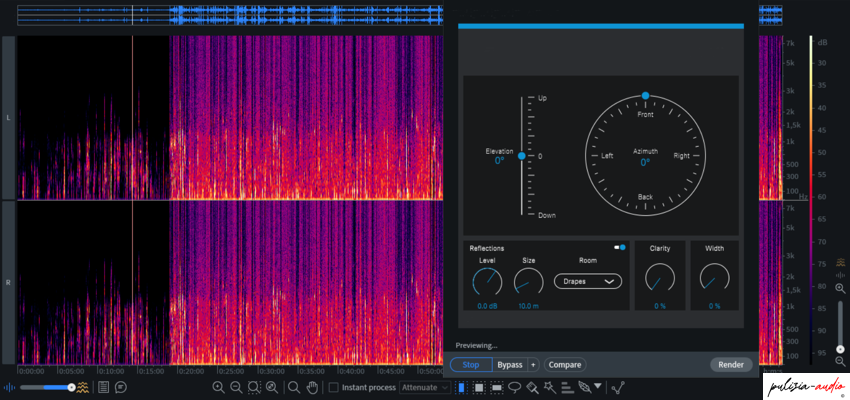Click the waveform overview strip at top
This screenshot has height=400, width=850.
click(x=230, y=15)
